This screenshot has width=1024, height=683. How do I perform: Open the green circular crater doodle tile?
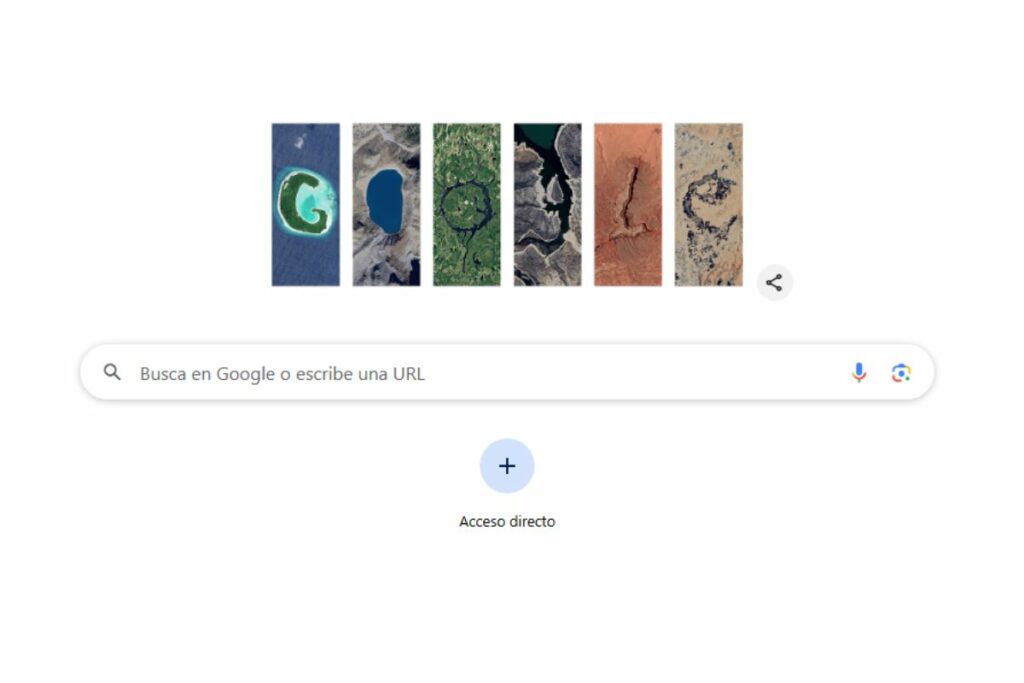[x=467, y=204]
